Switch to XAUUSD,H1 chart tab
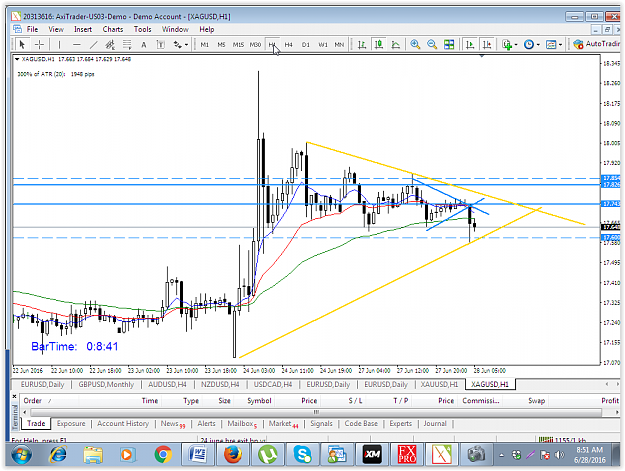 coord(439,384)
